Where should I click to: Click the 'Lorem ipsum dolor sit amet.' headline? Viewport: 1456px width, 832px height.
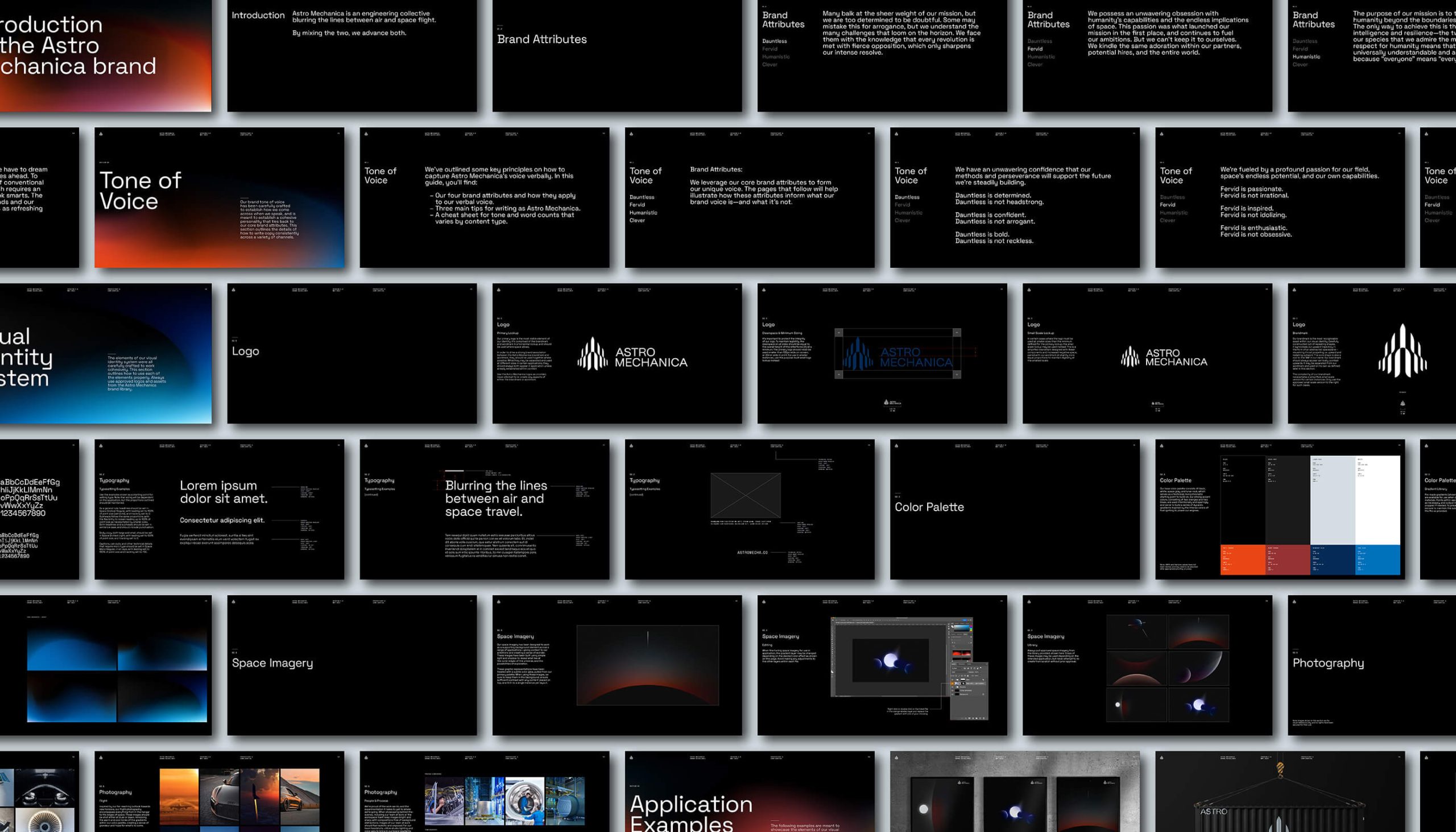click(224, 492)
